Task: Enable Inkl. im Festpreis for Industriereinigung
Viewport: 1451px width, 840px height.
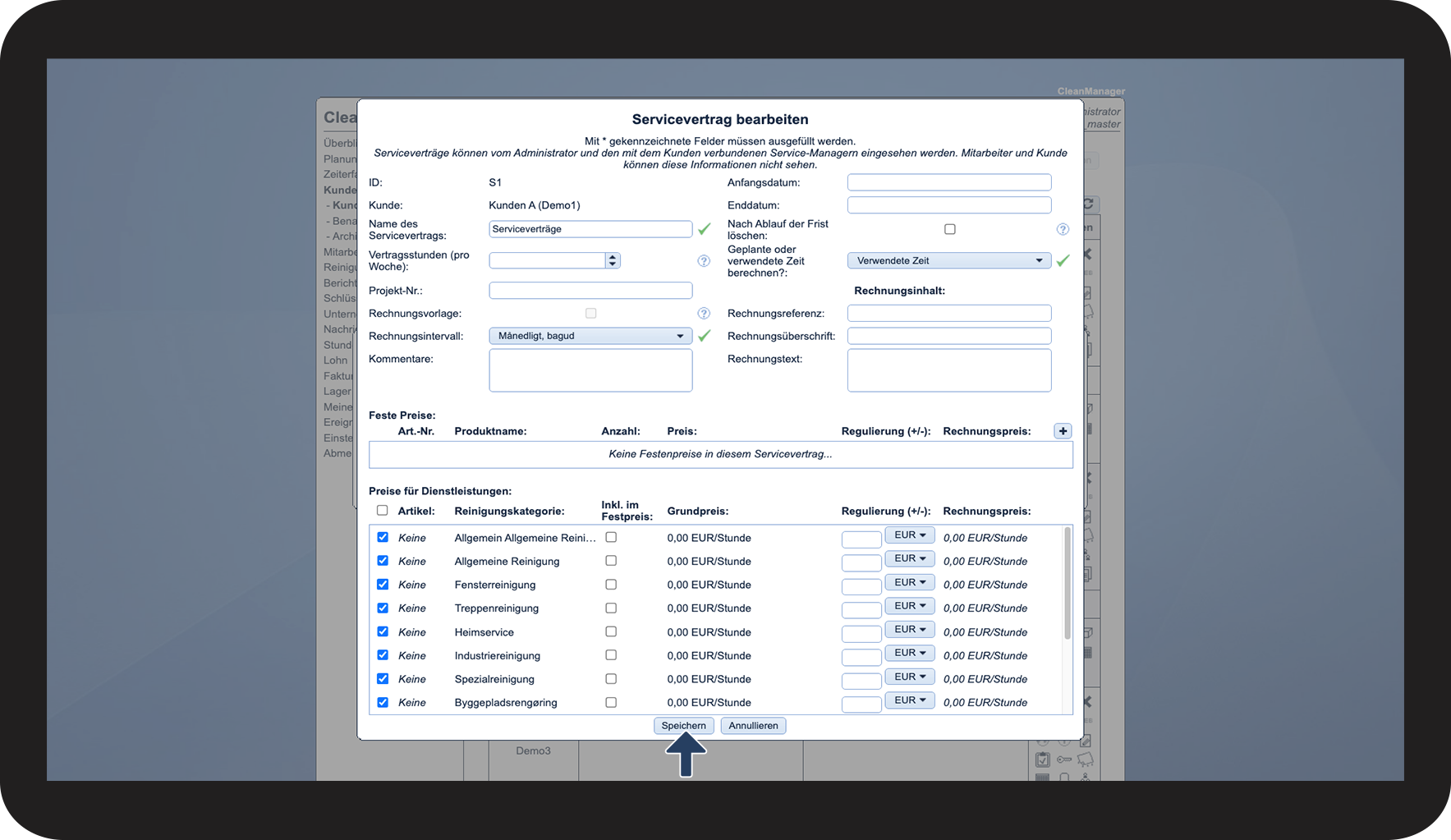Action: (611, 655)
